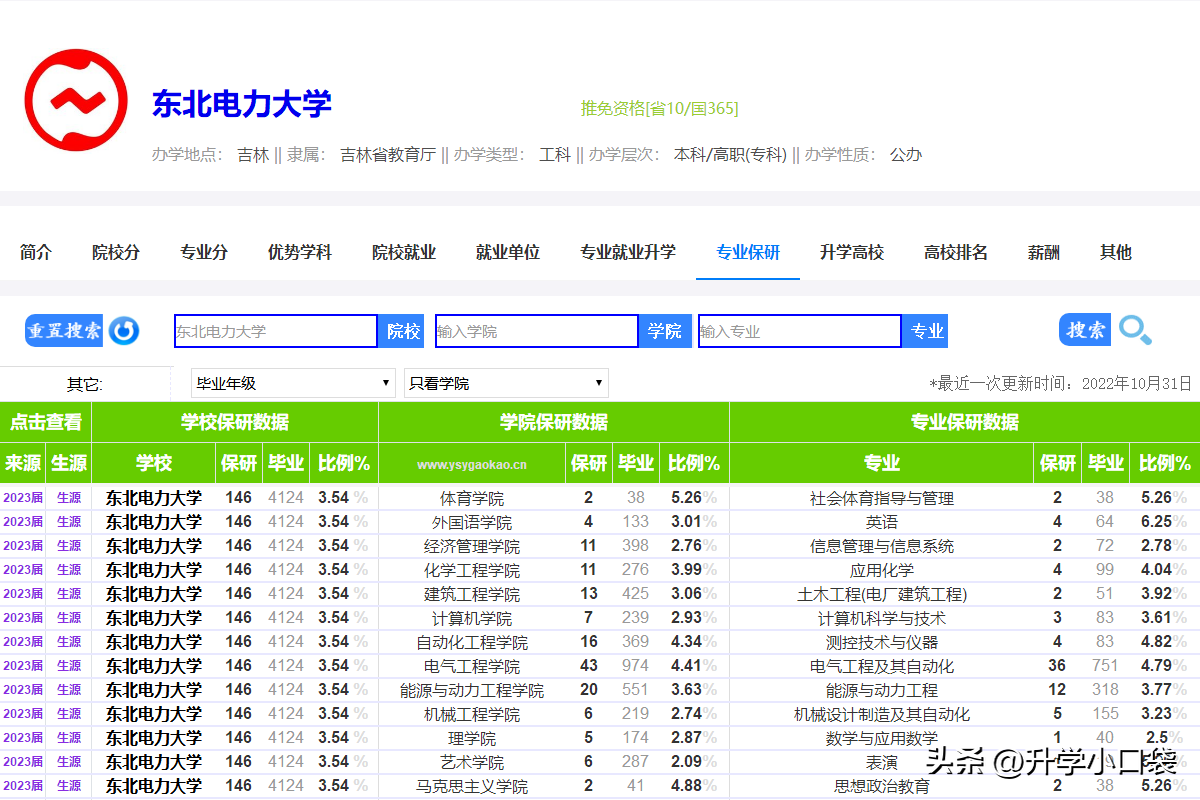
Task: Click the 东北电力大学 title heading
Action: 242,104
